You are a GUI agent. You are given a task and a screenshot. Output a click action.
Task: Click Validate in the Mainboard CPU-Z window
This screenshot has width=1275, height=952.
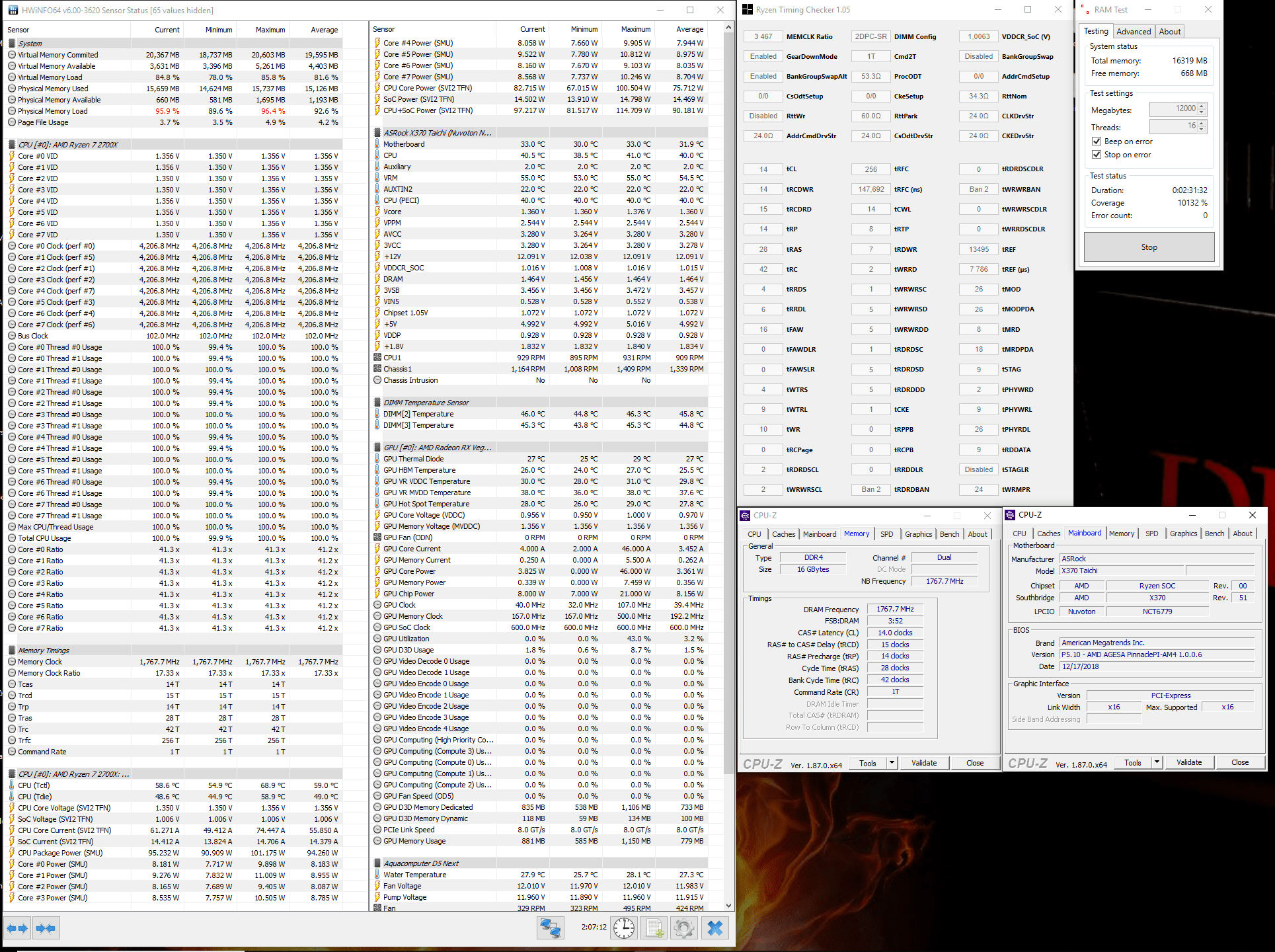tap(1188, 762)
